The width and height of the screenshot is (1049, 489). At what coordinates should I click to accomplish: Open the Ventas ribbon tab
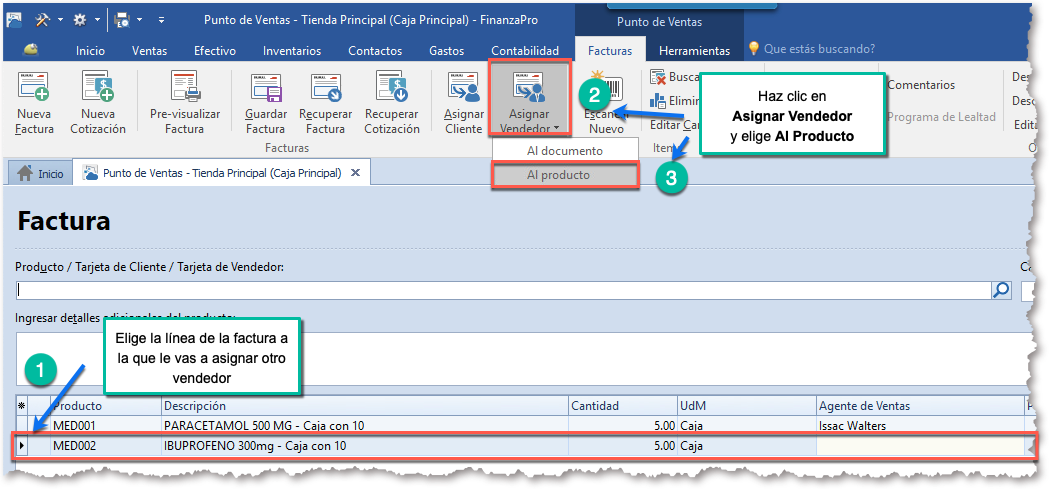pos(149,51)
